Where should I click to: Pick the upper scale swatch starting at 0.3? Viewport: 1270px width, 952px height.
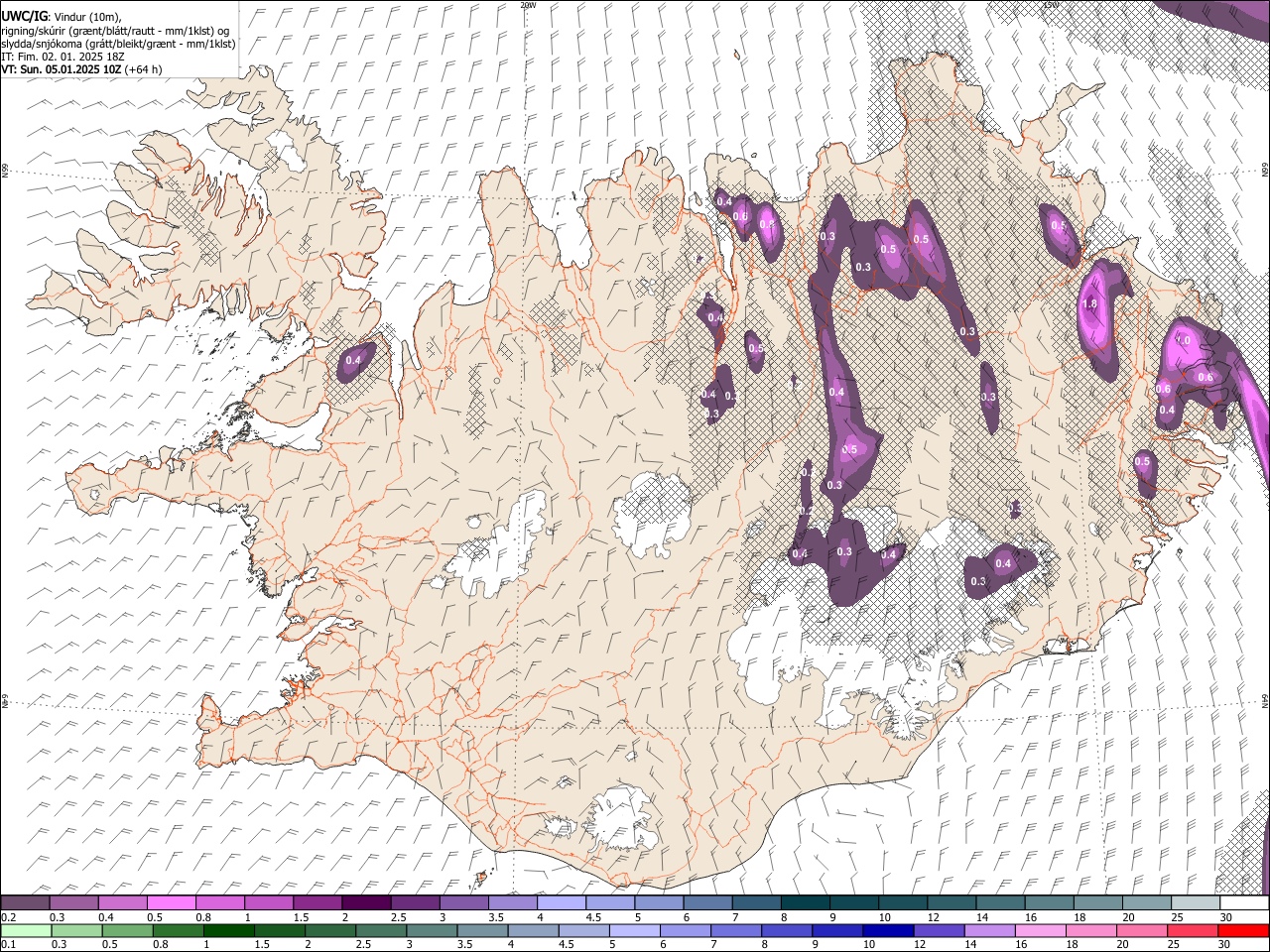pyautogui.click(x=74, y=903)
